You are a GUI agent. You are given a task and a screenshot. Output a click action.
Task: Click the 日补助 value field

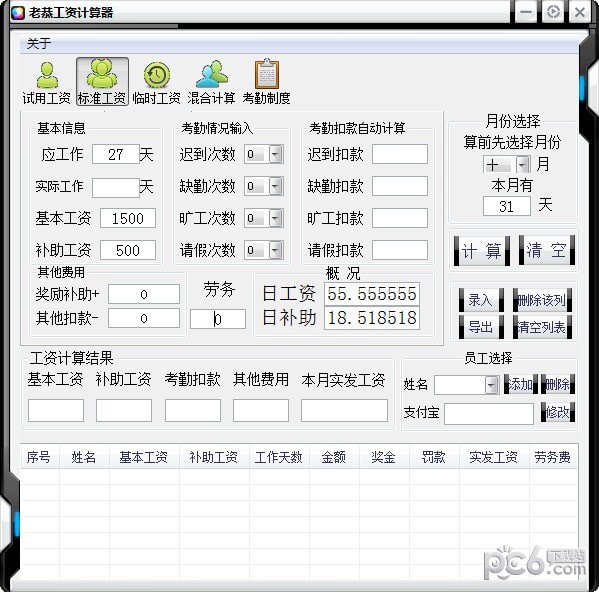point(372,318)
